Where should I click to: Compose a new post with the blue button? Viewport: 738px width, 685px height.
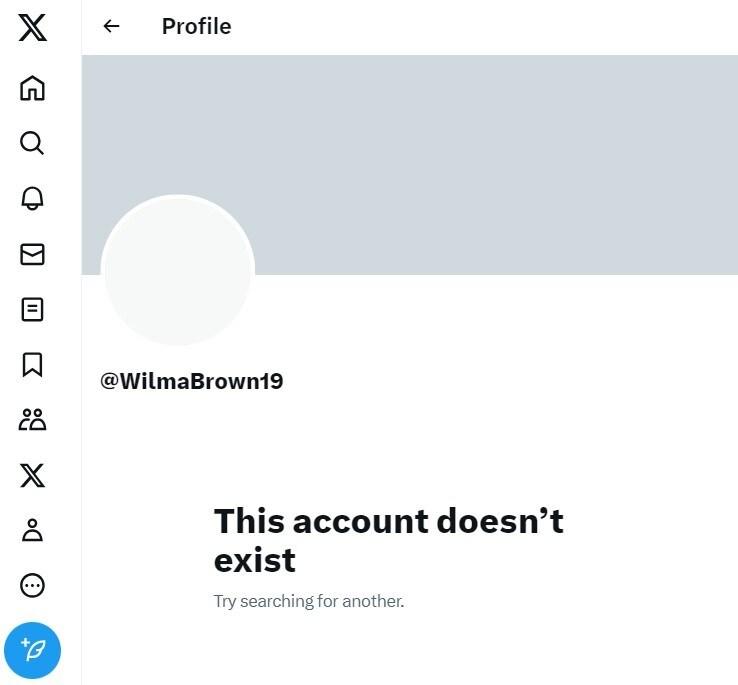(x=32, y=650)
